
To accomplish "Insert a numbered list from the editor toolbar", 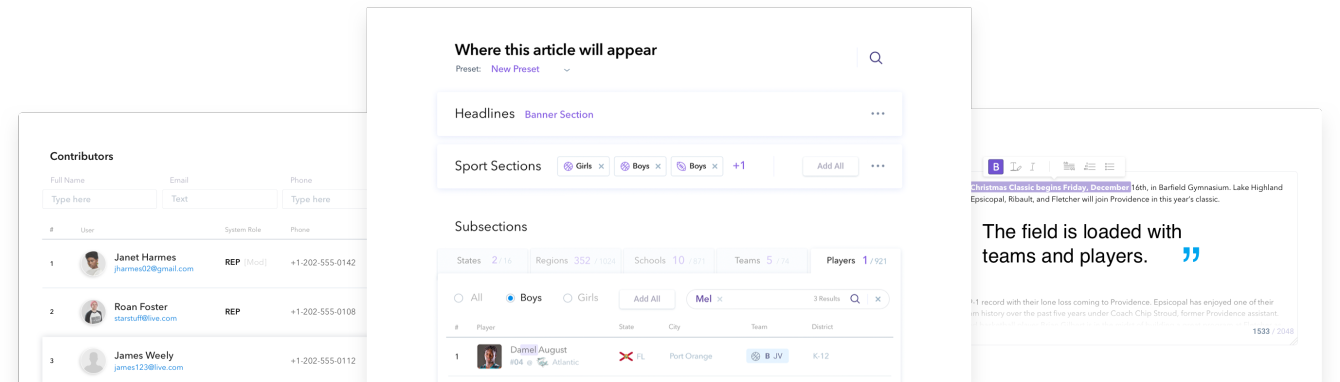I will [1089, 167].
